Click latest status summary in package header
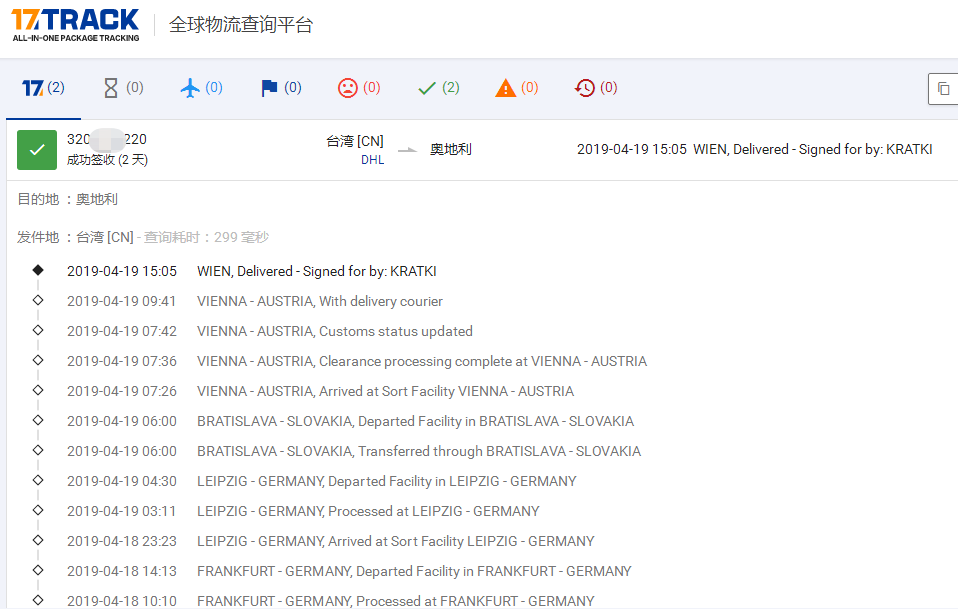Screen dimensions: 958x609 click(754, 150)
